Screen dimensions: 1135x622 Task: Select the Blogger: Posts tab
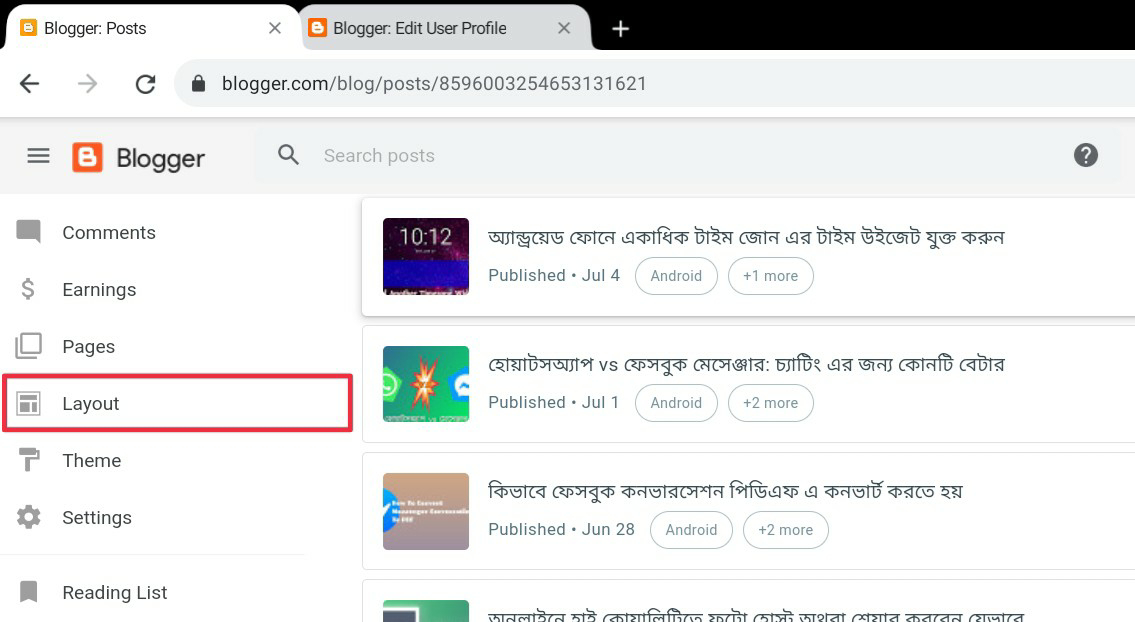[x=152, y=28]
